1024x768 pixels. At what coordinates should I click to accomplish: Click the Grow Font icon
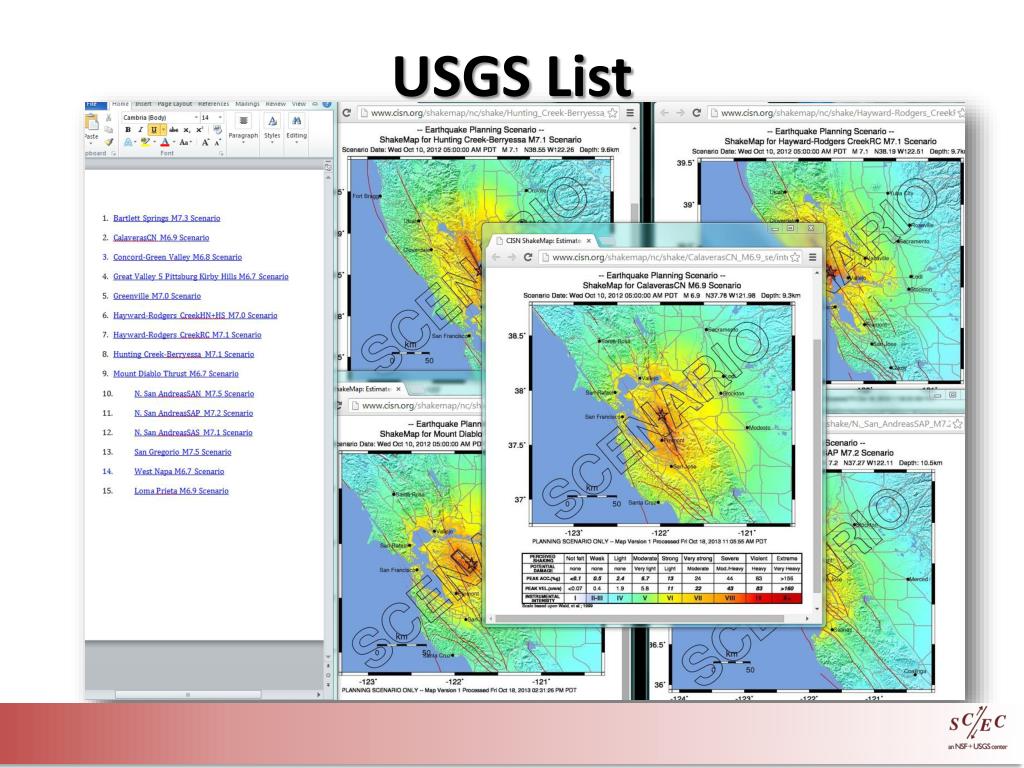pos(205,142)
